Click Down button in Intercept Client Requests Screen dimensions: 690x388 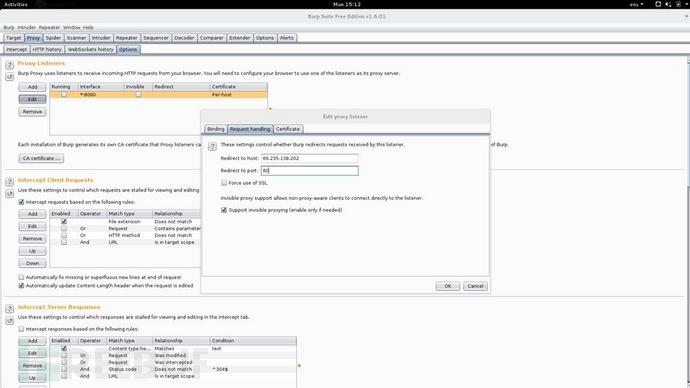click(x=33, y=263)
